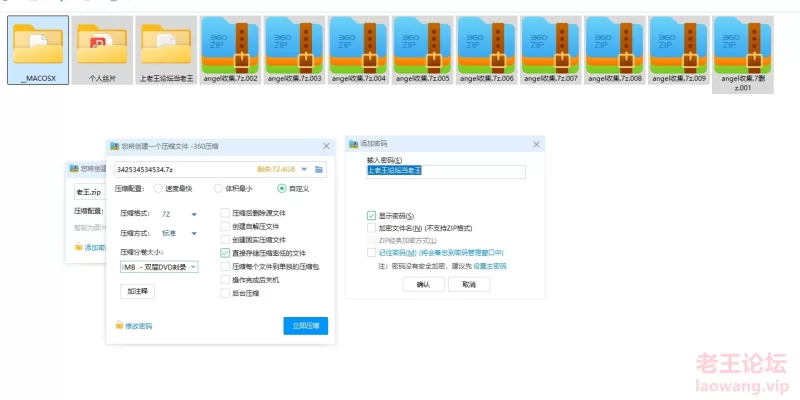Image resolution: width=800 pixels, height=400 pixels.
Task: Open save location dropdown arrow beside 72.4GB
Action: 305,169
